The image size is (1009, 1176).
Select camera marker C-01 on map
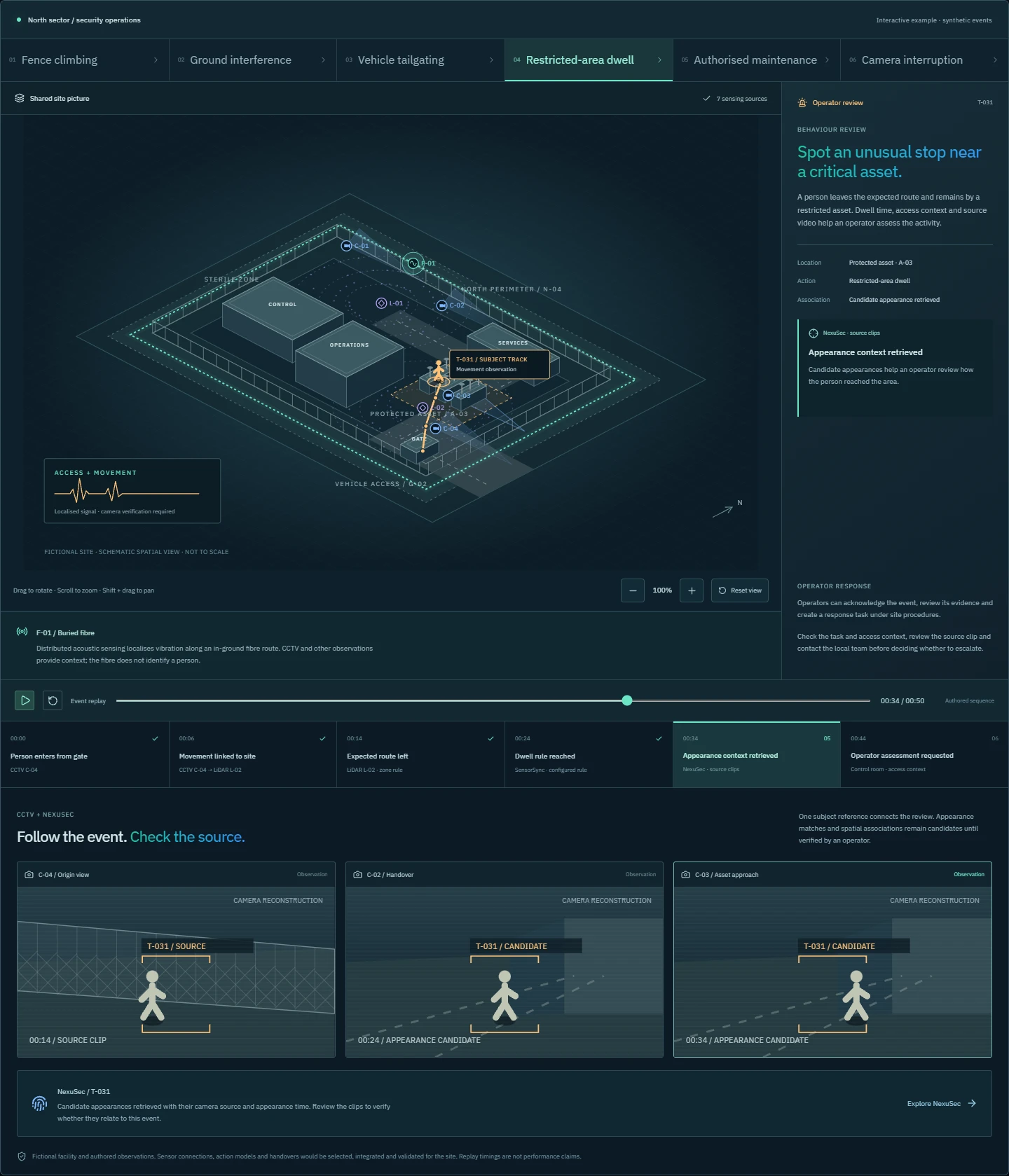pos(346,246)
